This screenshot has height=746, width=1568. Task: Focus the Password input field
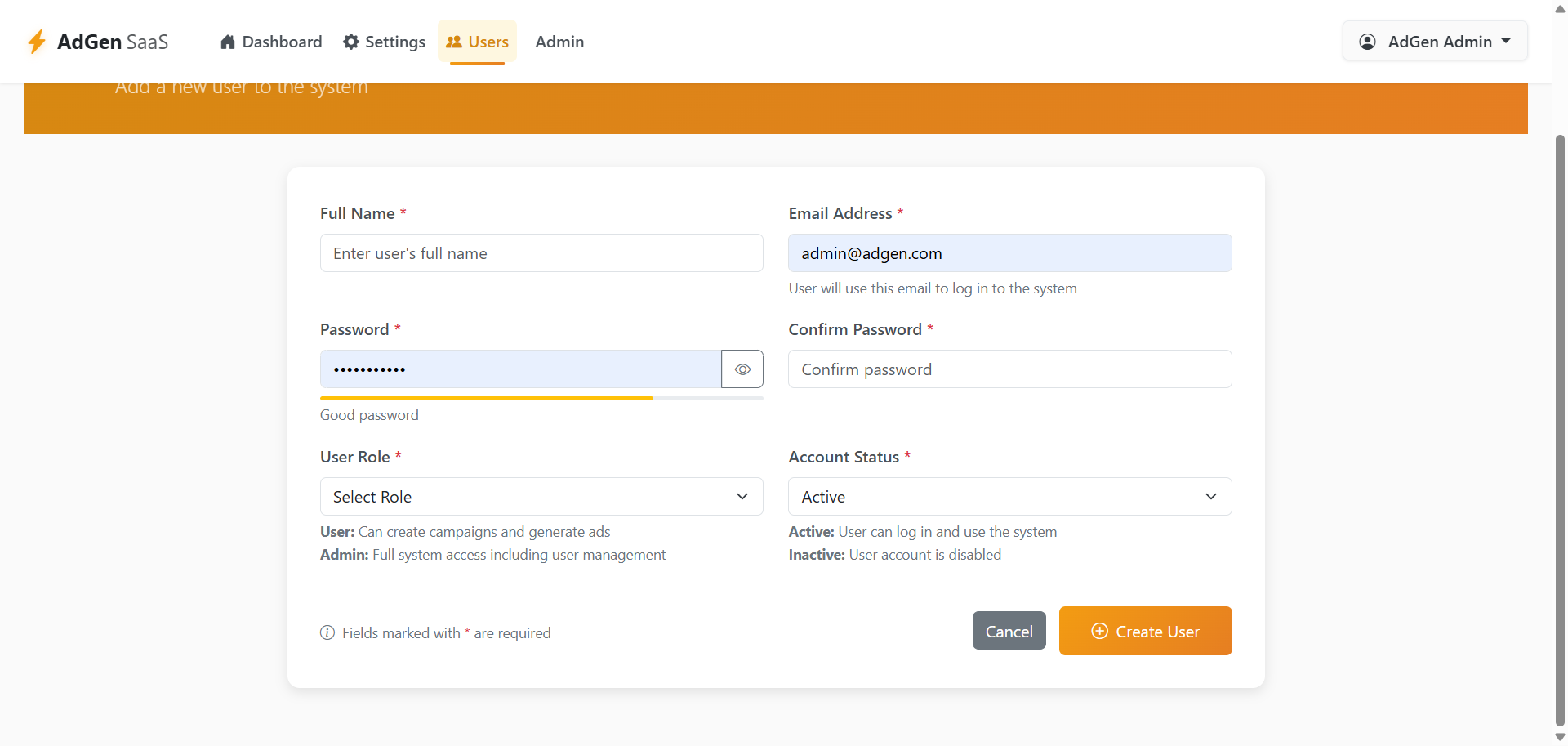point(521,369)
